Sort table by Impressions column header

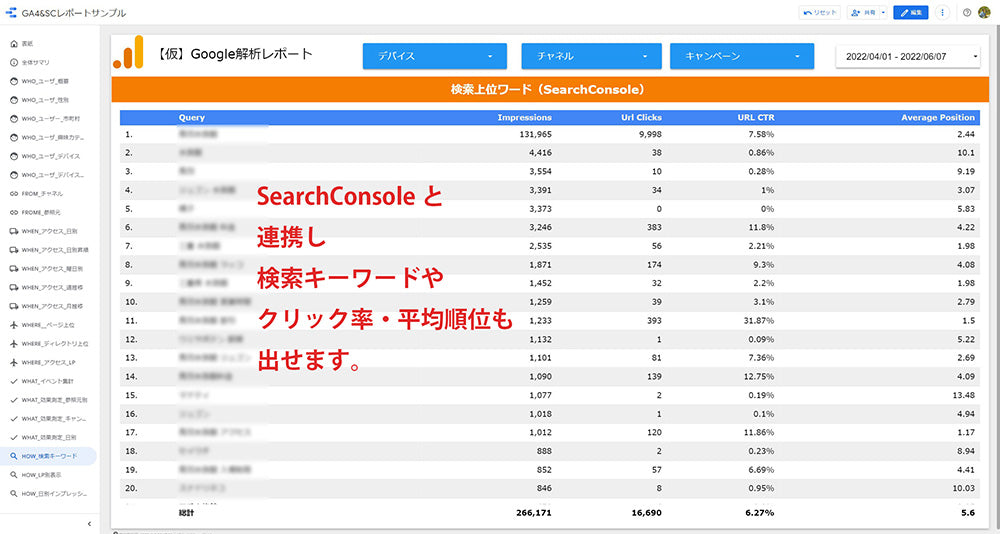[x=524, y=117]
